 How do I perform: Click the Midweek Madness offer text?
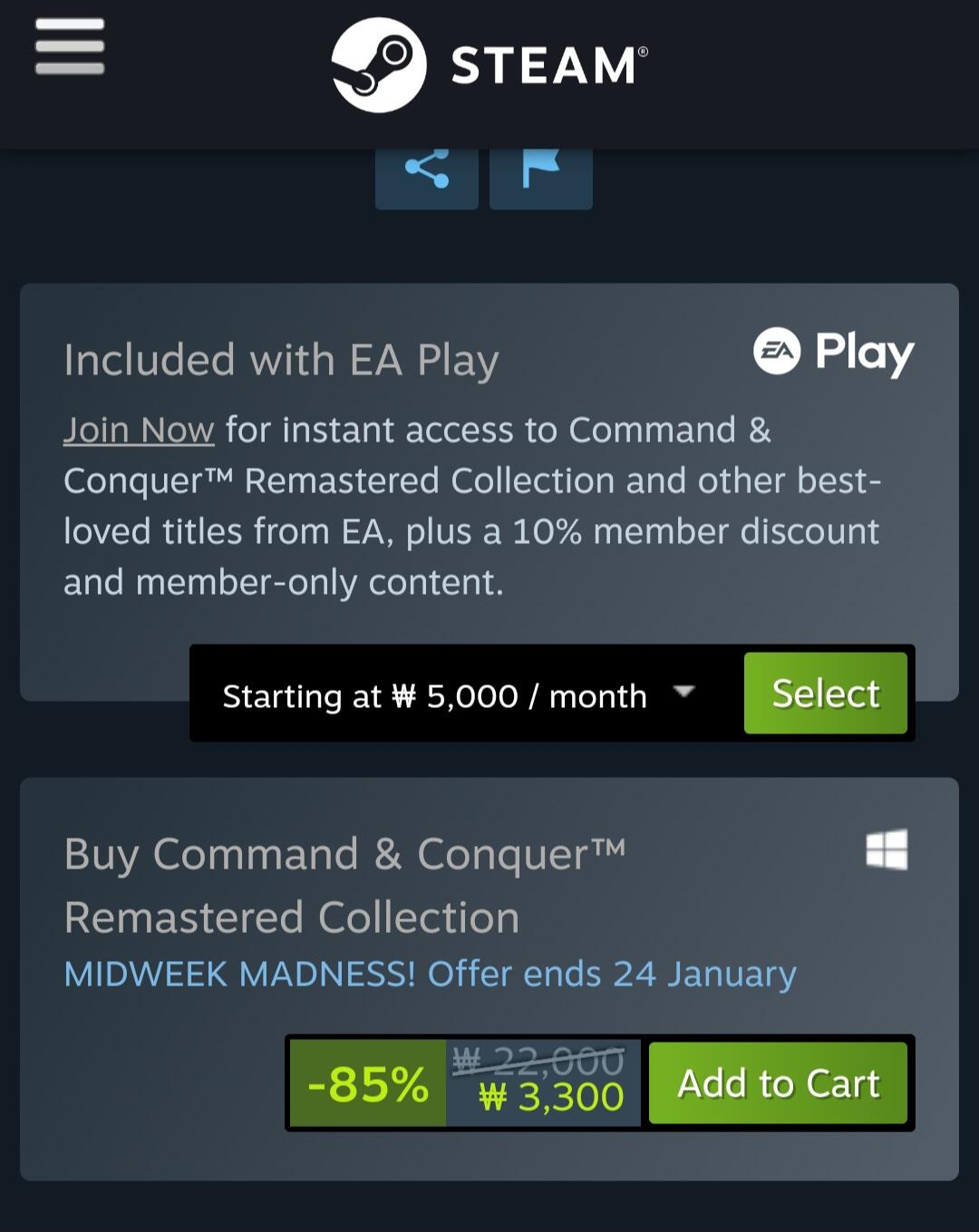(431, 974)
